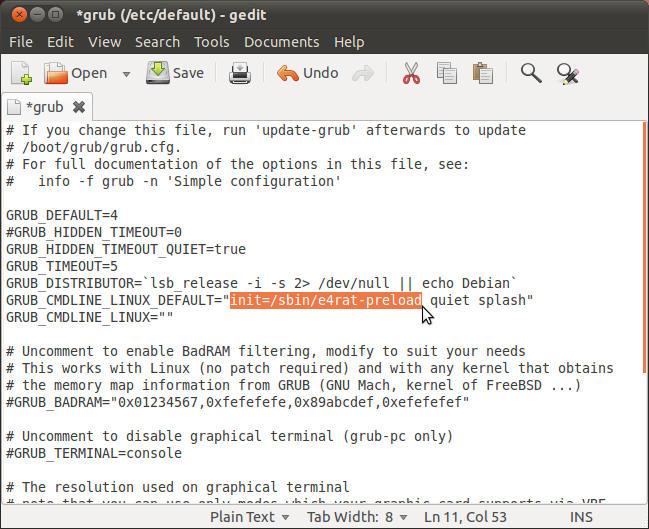
Task: Click the Open file folder icon
Action: [55, 73]
